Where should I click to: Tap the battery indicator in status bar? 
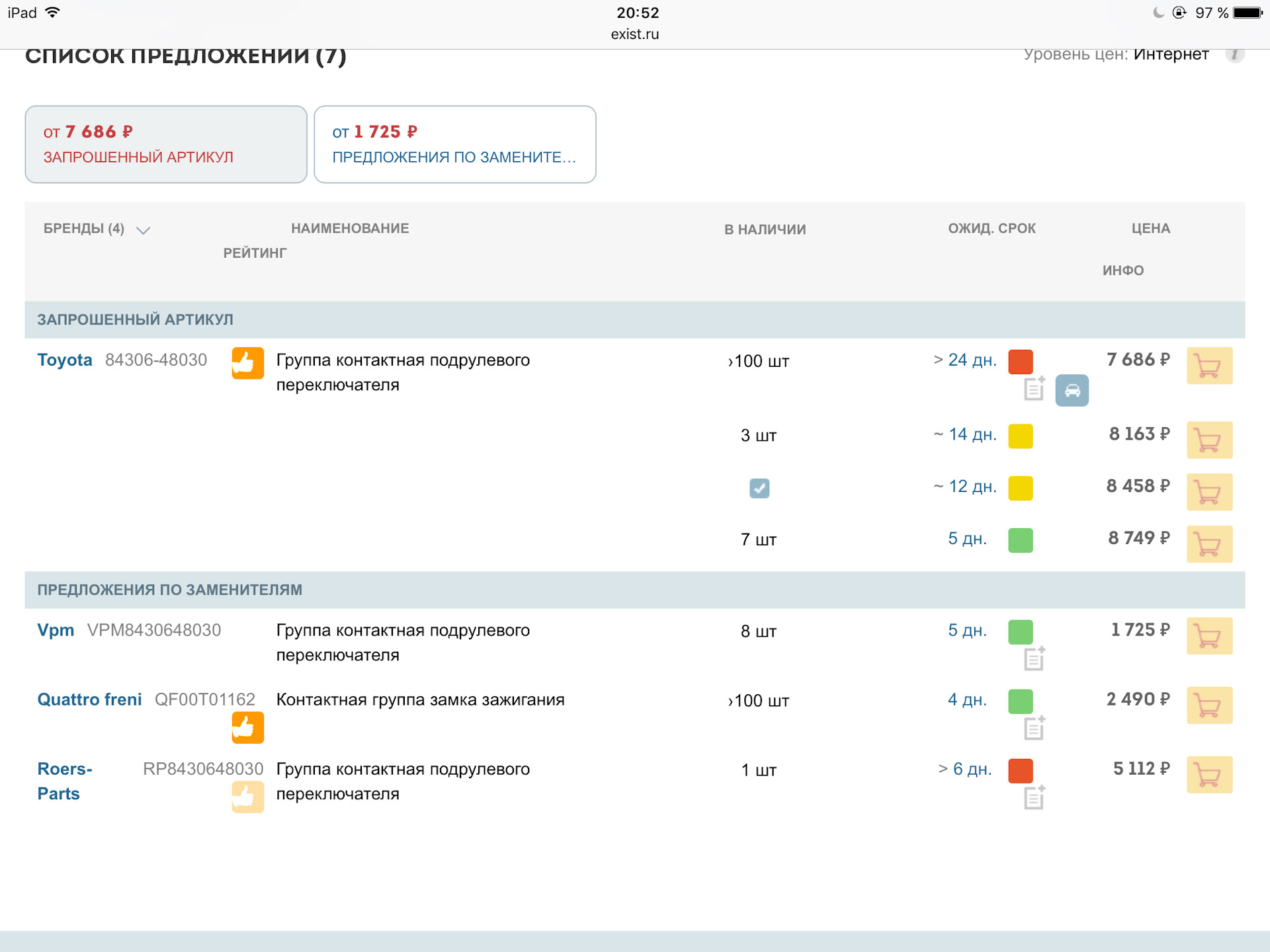tap(1248, 13)
